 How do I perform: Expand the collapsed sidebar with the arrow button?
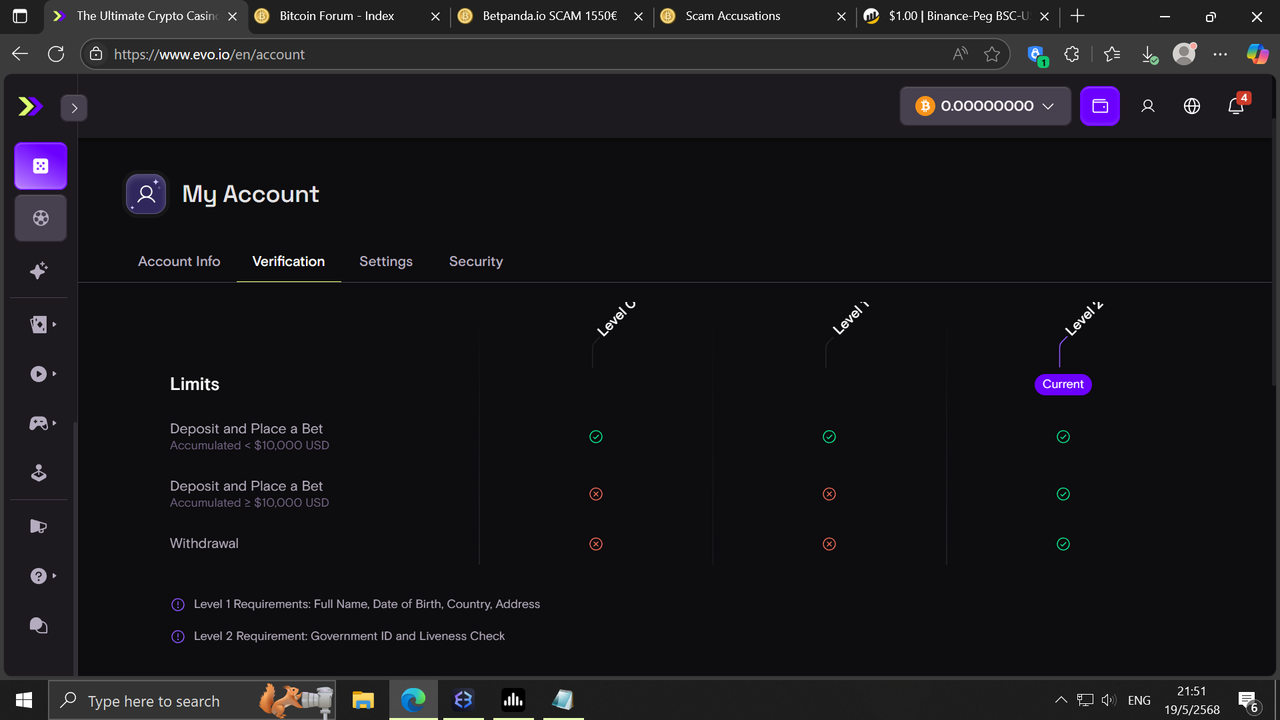[x=73, y=107]
